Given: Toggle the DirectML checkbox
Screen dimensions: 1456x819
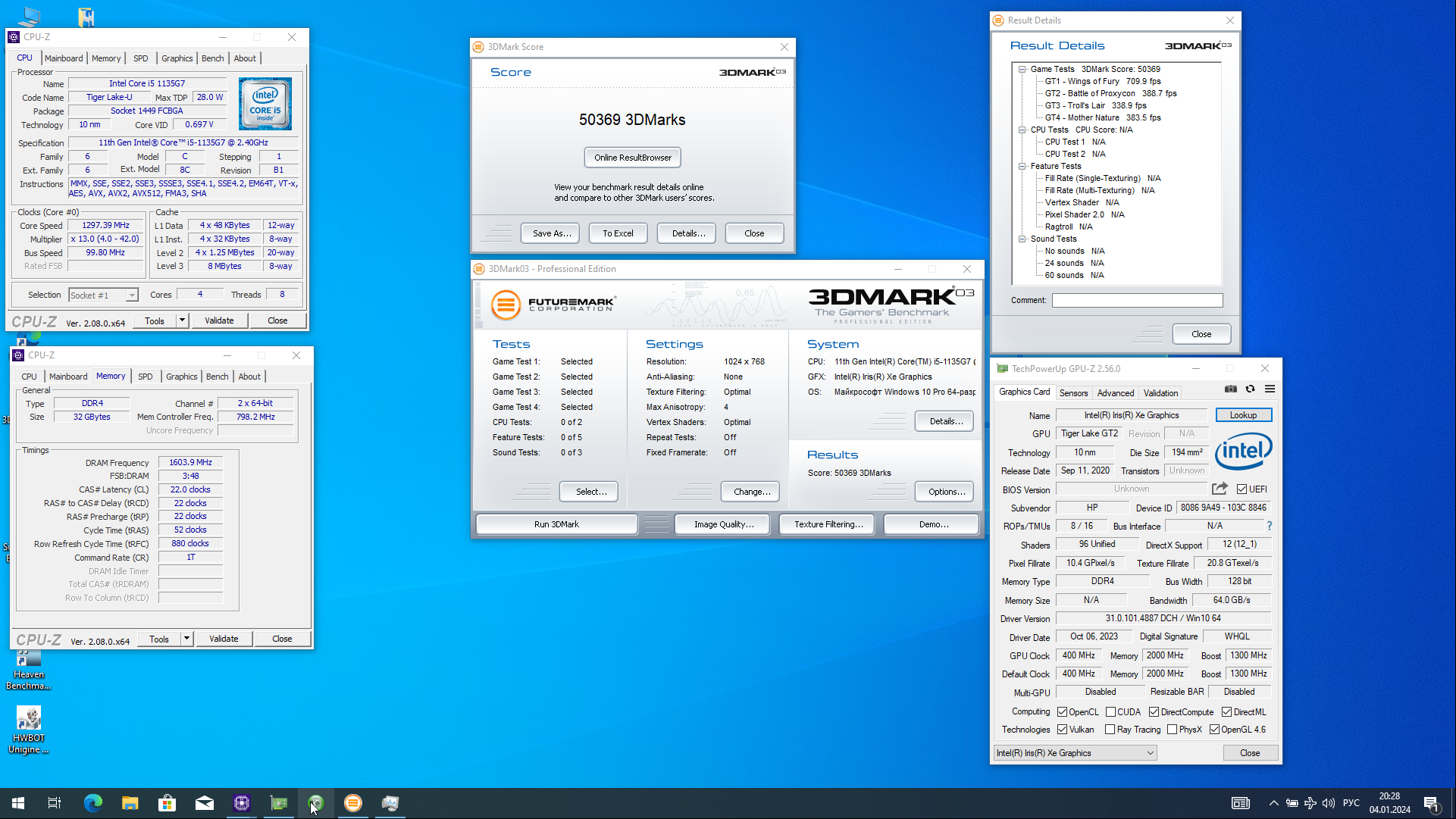Looking at the screenshot, I should [x=1226, y=711].
